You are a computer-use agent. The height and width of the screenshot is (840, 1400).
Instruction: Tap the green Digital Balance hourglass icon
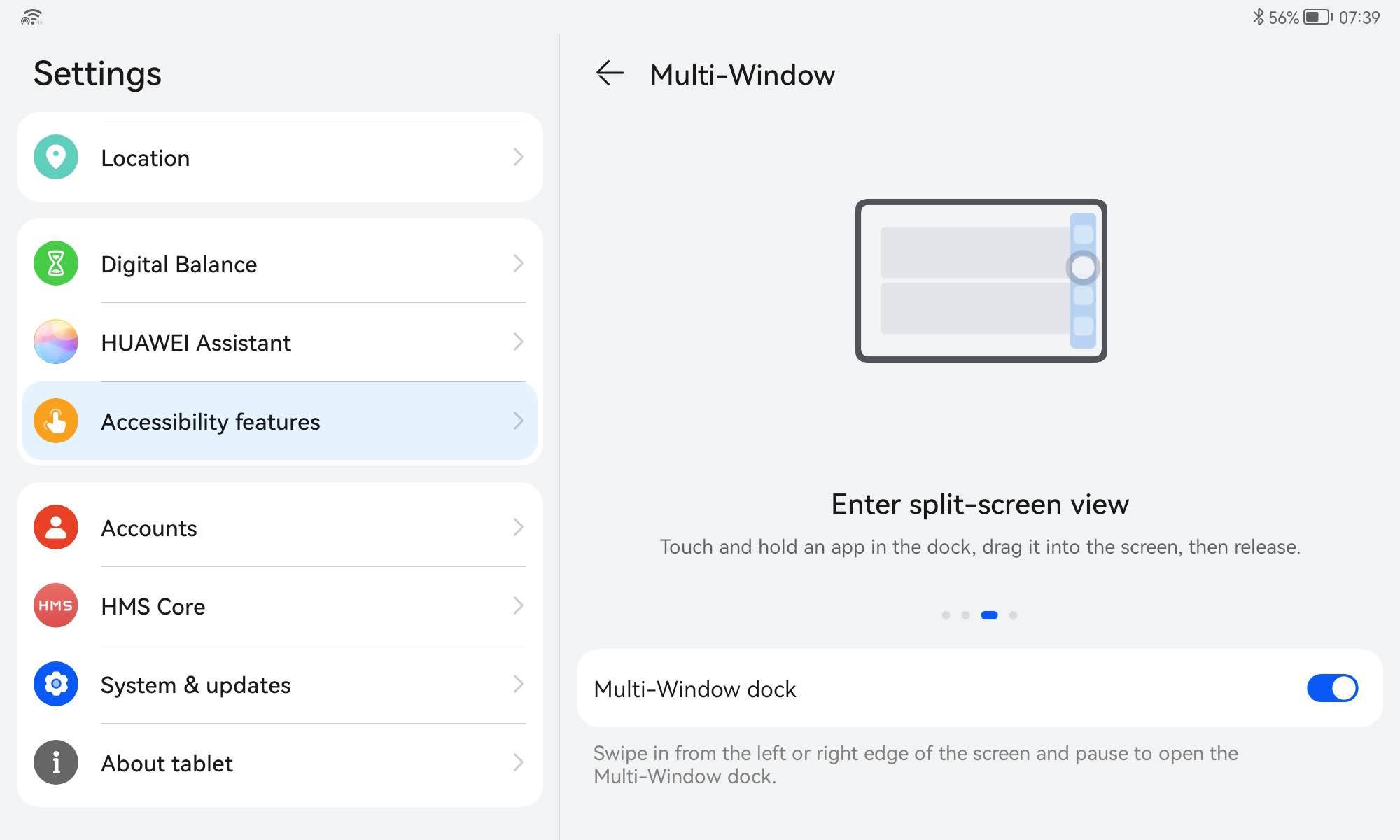[56, 264]
